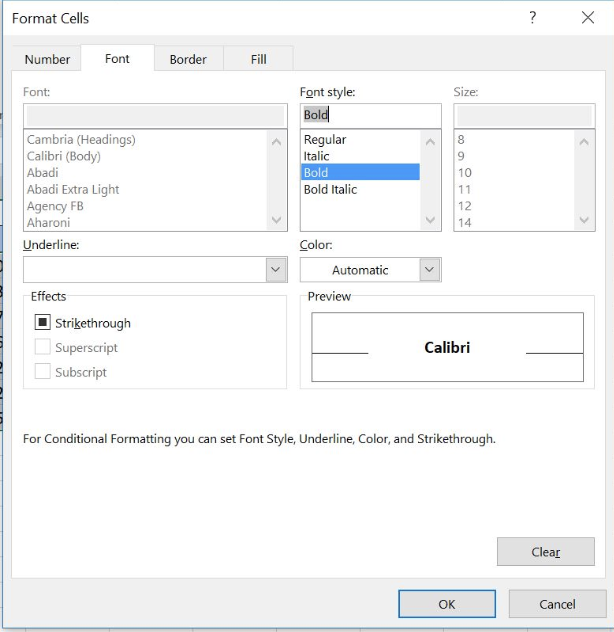Click the Font style input box
The width and height of the screenshot is (614, 632).
[x=370, y=115]
